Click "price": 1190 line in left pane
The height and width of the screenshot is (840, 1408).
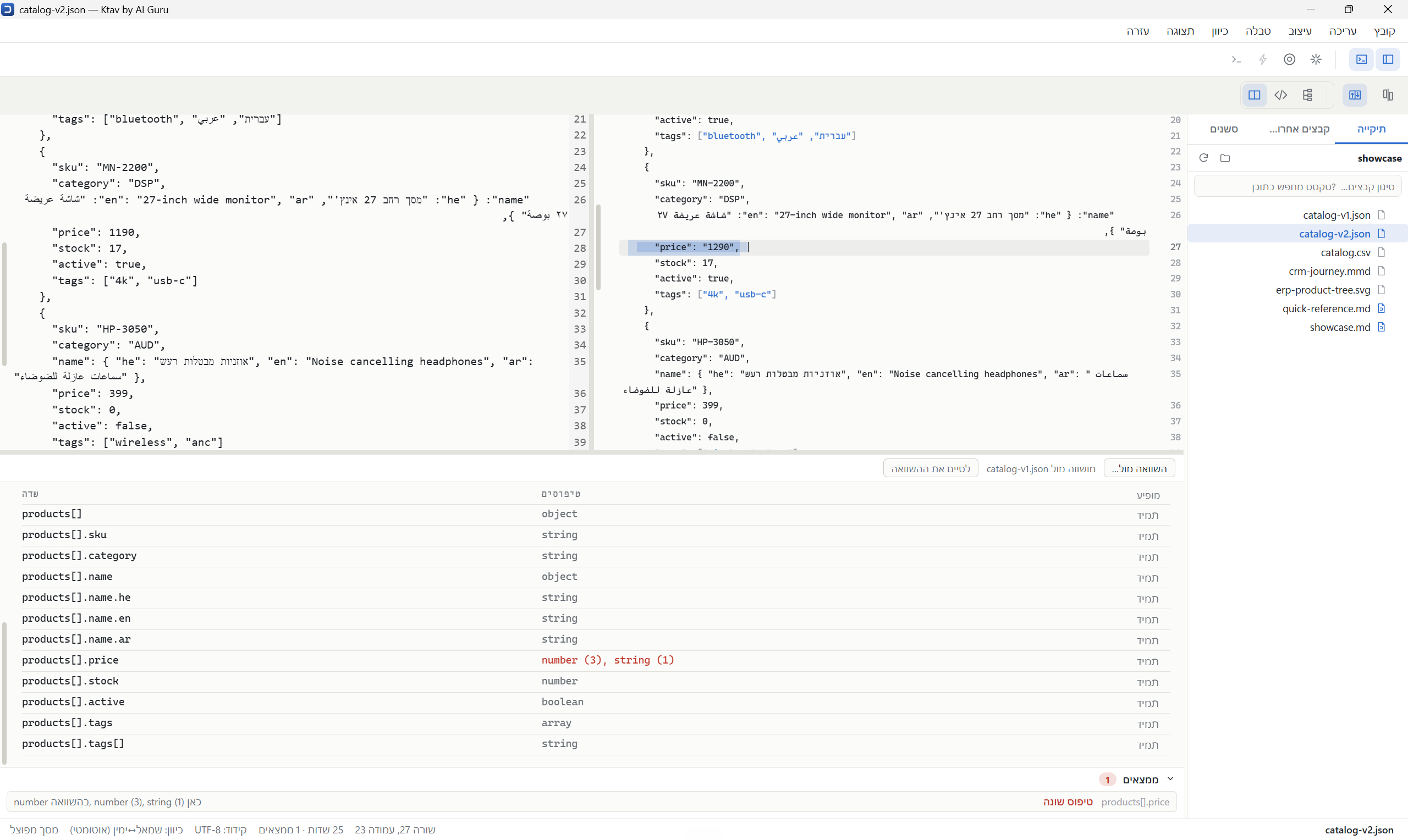tap(96, 233)
